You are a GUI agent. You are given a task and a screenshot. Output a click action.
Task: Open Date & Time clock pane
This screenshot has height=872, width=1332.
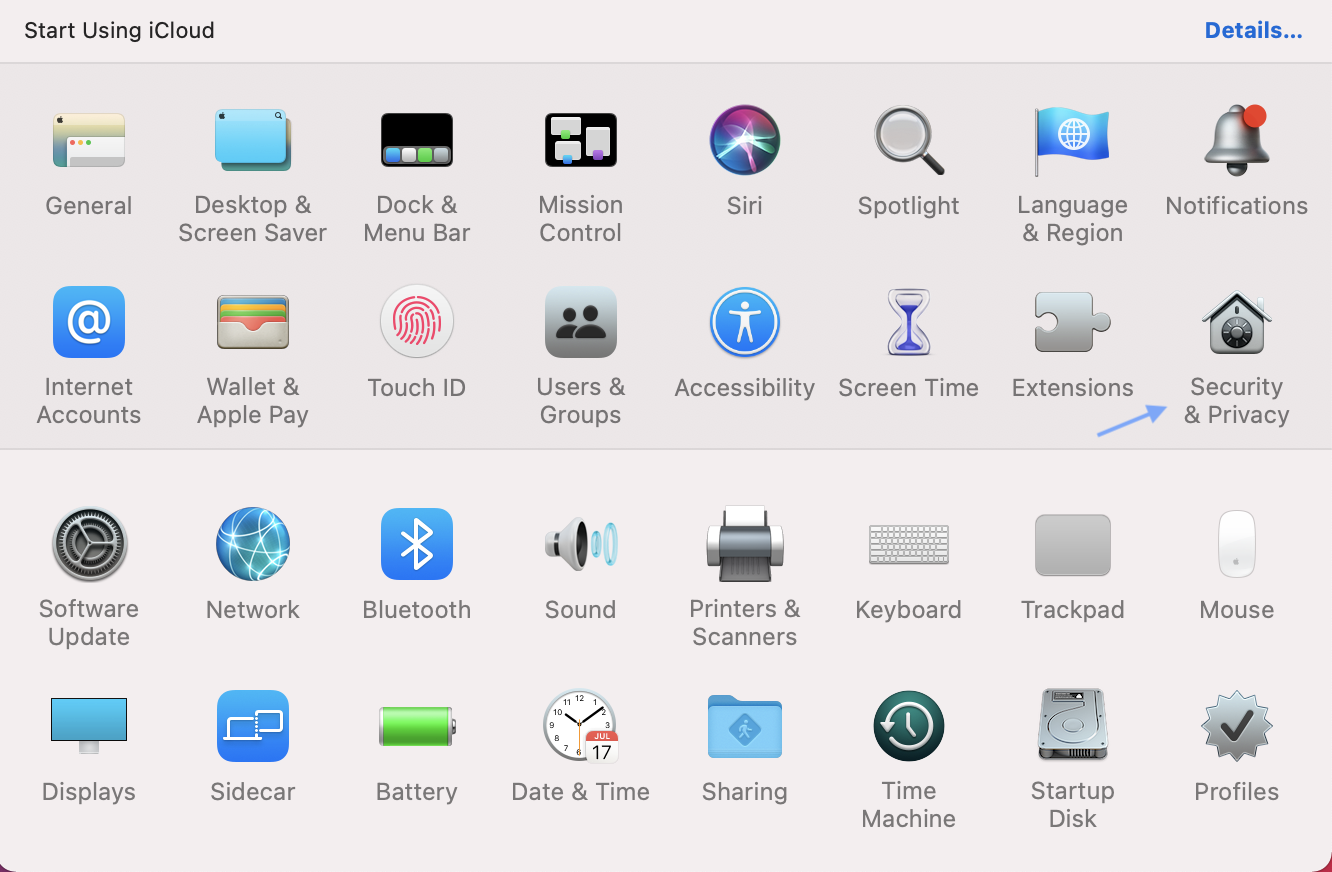(x=581, y=726)
